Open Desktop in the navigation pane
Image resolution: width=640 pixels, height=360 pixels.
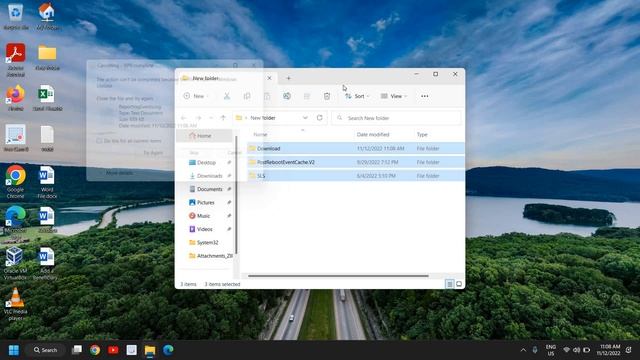point(207,162)
